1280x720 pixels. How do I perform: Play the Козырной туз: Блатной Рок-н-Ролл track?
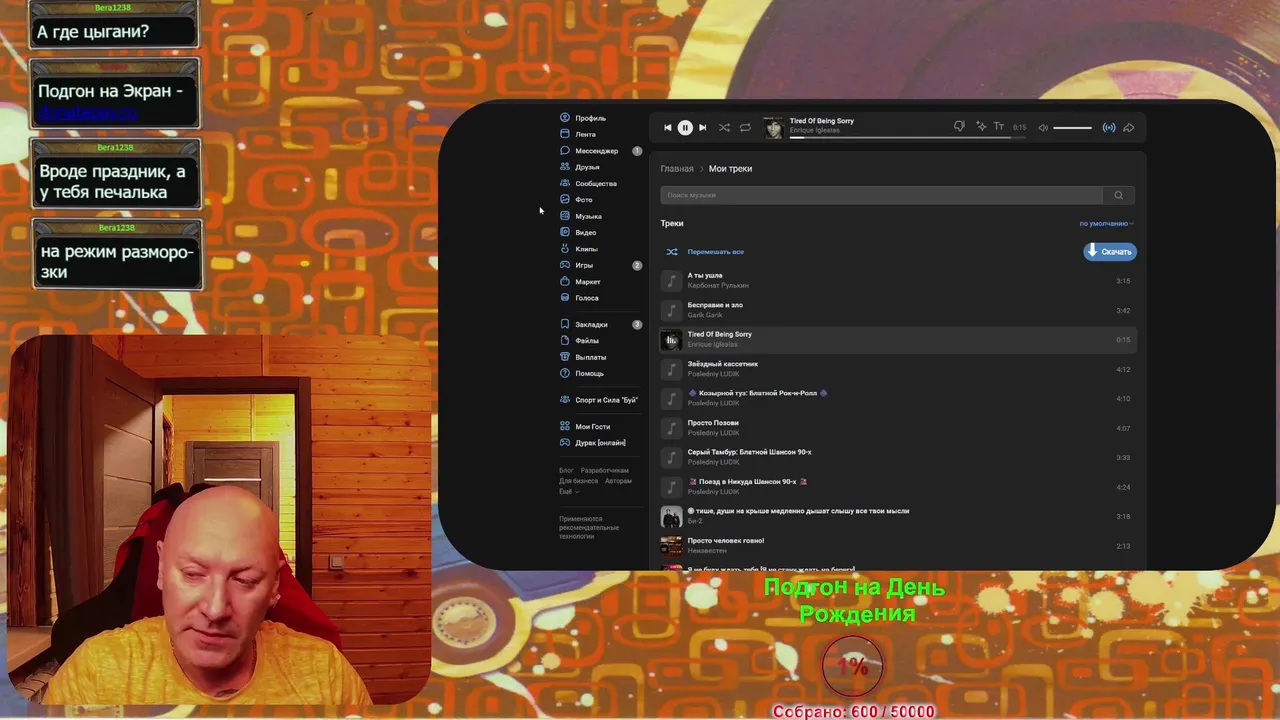[x=898, y=399]
